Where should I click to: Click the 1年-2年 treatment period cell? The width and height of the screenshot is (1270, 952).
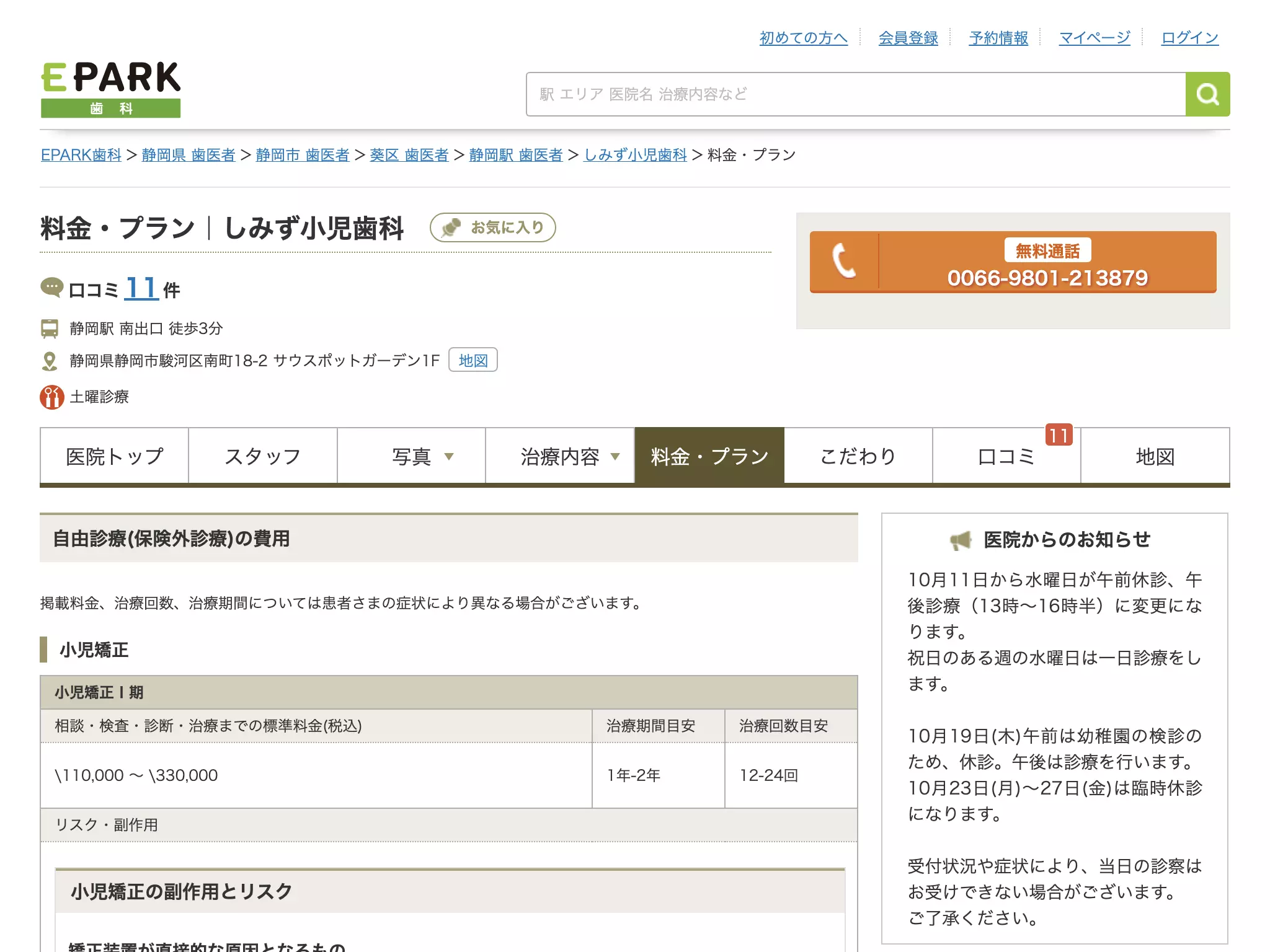pyautogui.click(x=659, y=775)
